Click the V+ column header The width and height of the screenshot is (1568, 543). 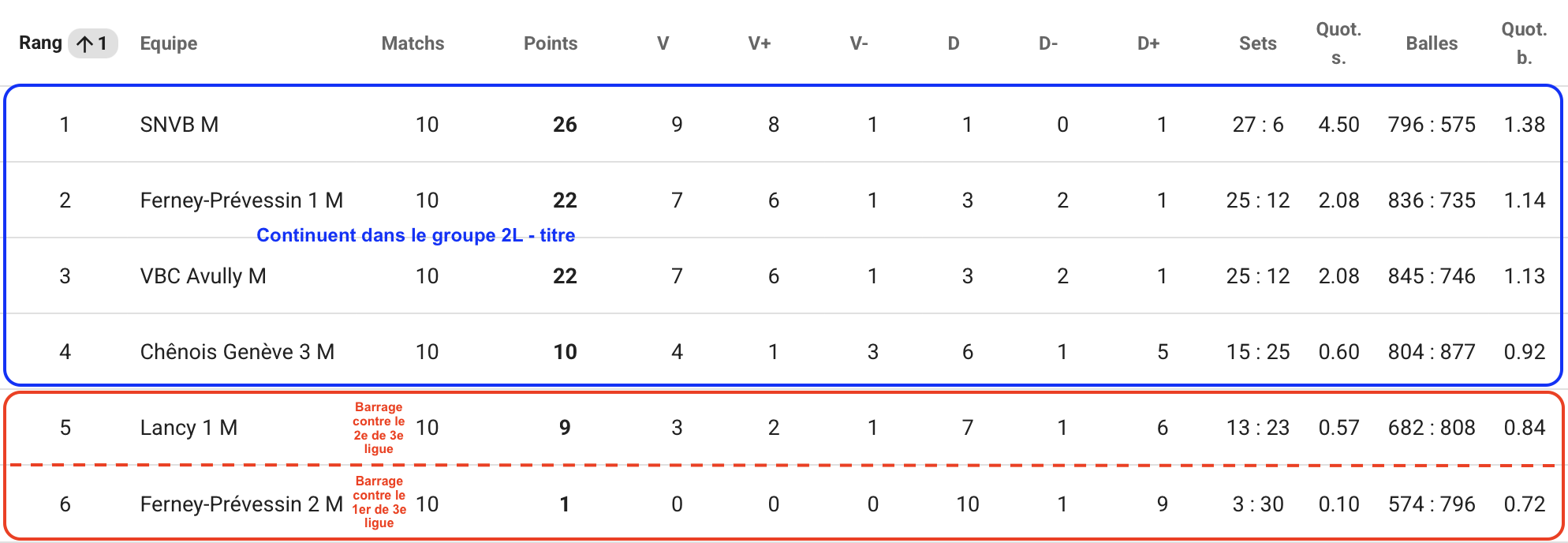(760, 43)
